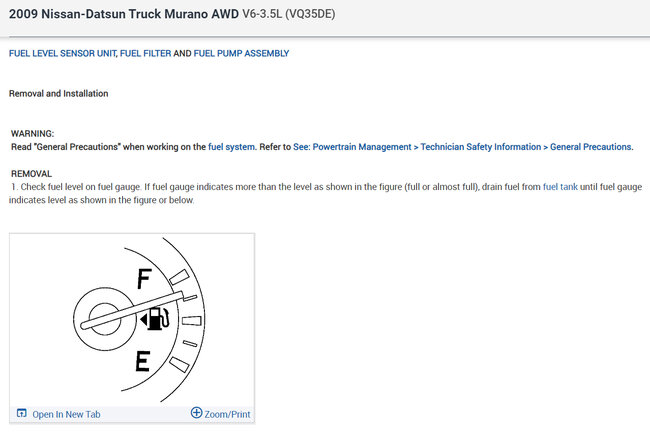Open the FUEL FILTER link

146,53
